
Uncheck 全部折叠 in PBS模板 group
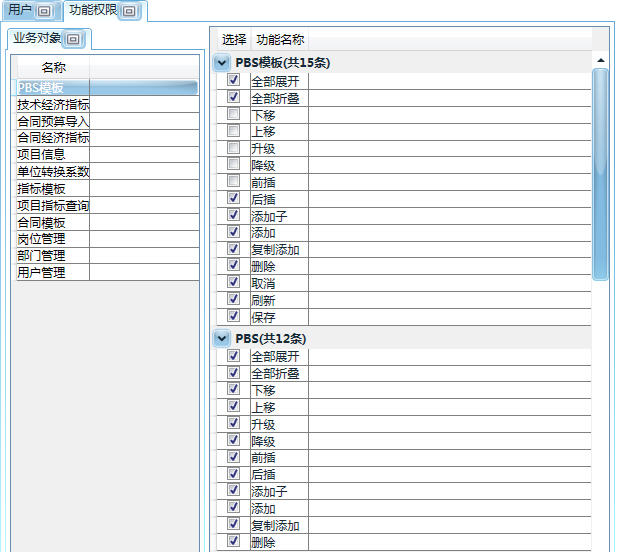coord(233,96)
